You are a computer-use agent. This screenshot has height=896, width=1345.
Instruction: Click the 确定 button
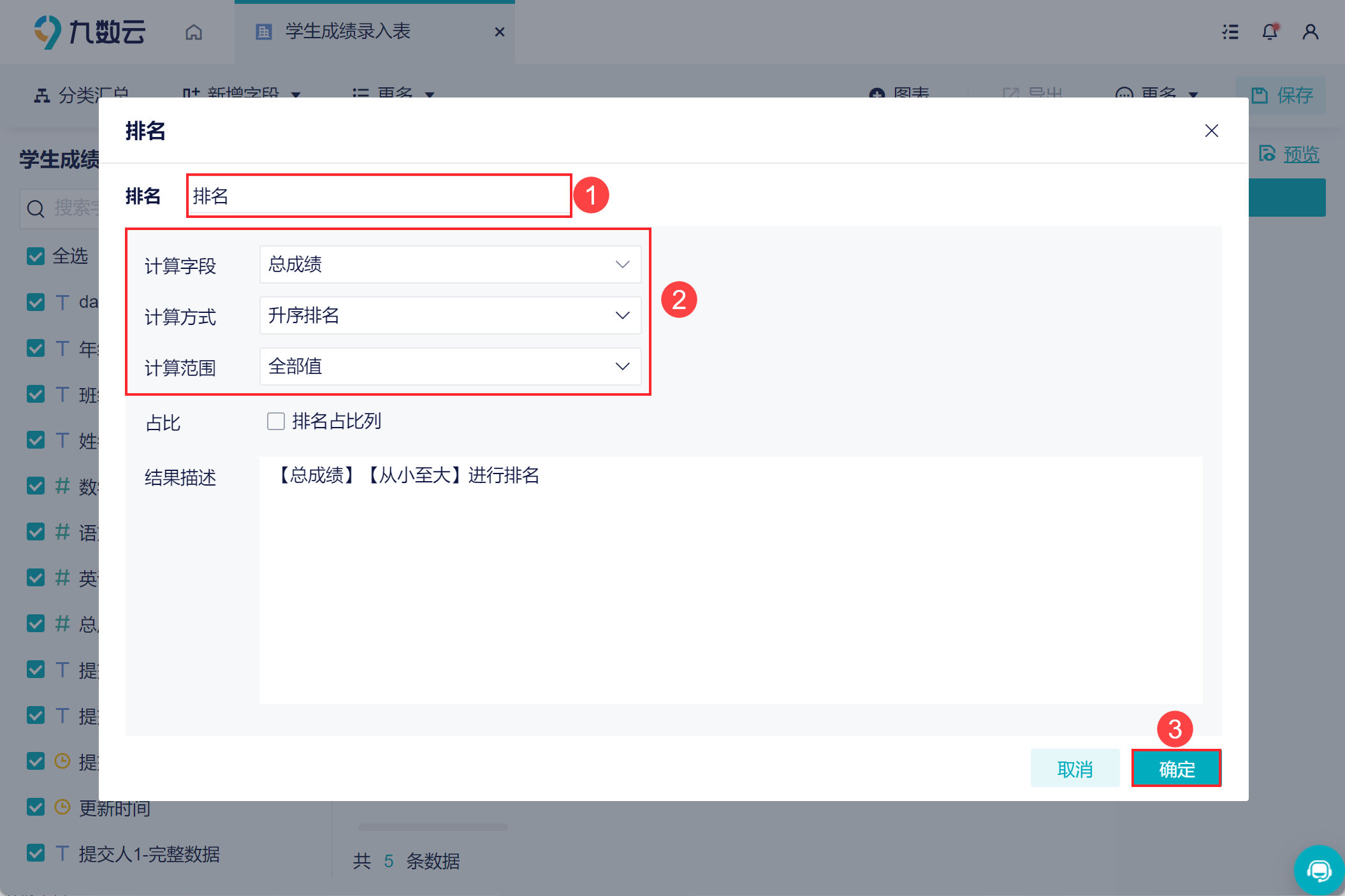1176,769
